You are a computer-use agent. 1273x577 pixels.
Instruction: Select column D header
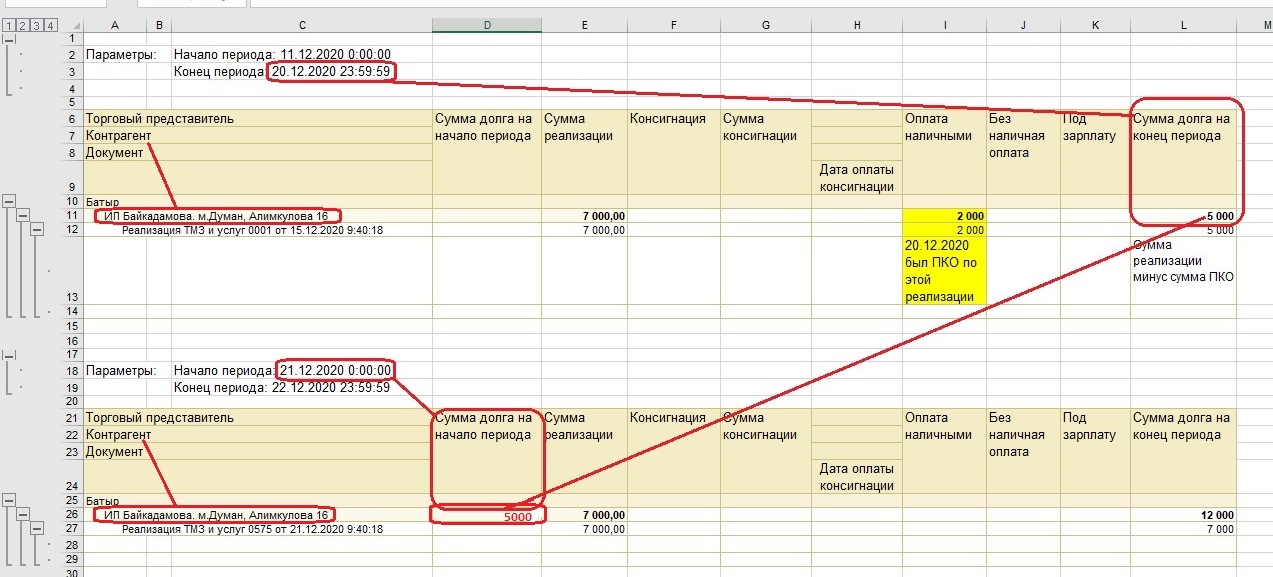pyautogui.click(x=486, y=24)
